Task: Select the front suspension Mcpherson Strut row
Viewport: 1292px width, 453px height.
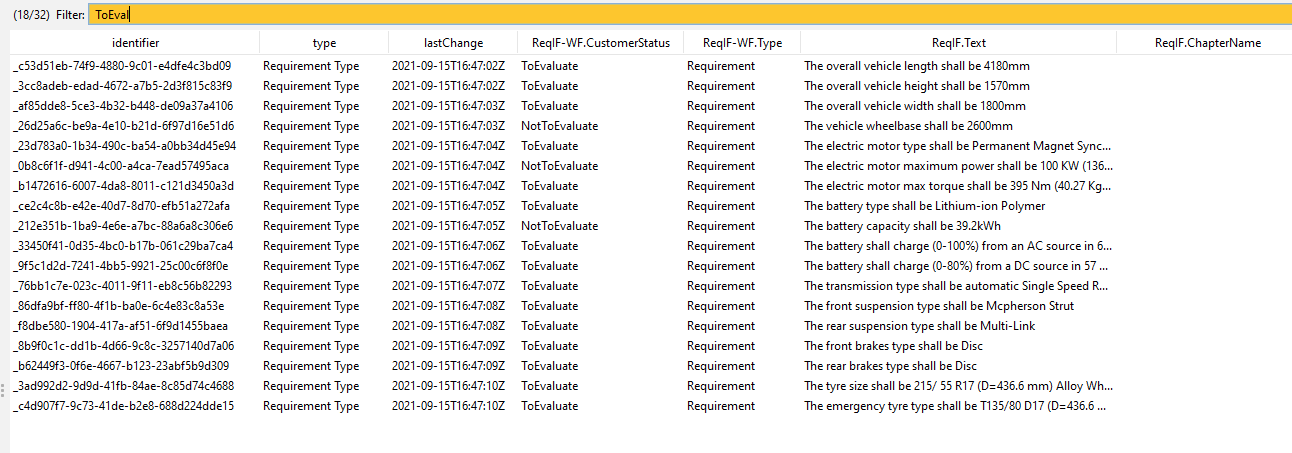Action: [938, 306]
